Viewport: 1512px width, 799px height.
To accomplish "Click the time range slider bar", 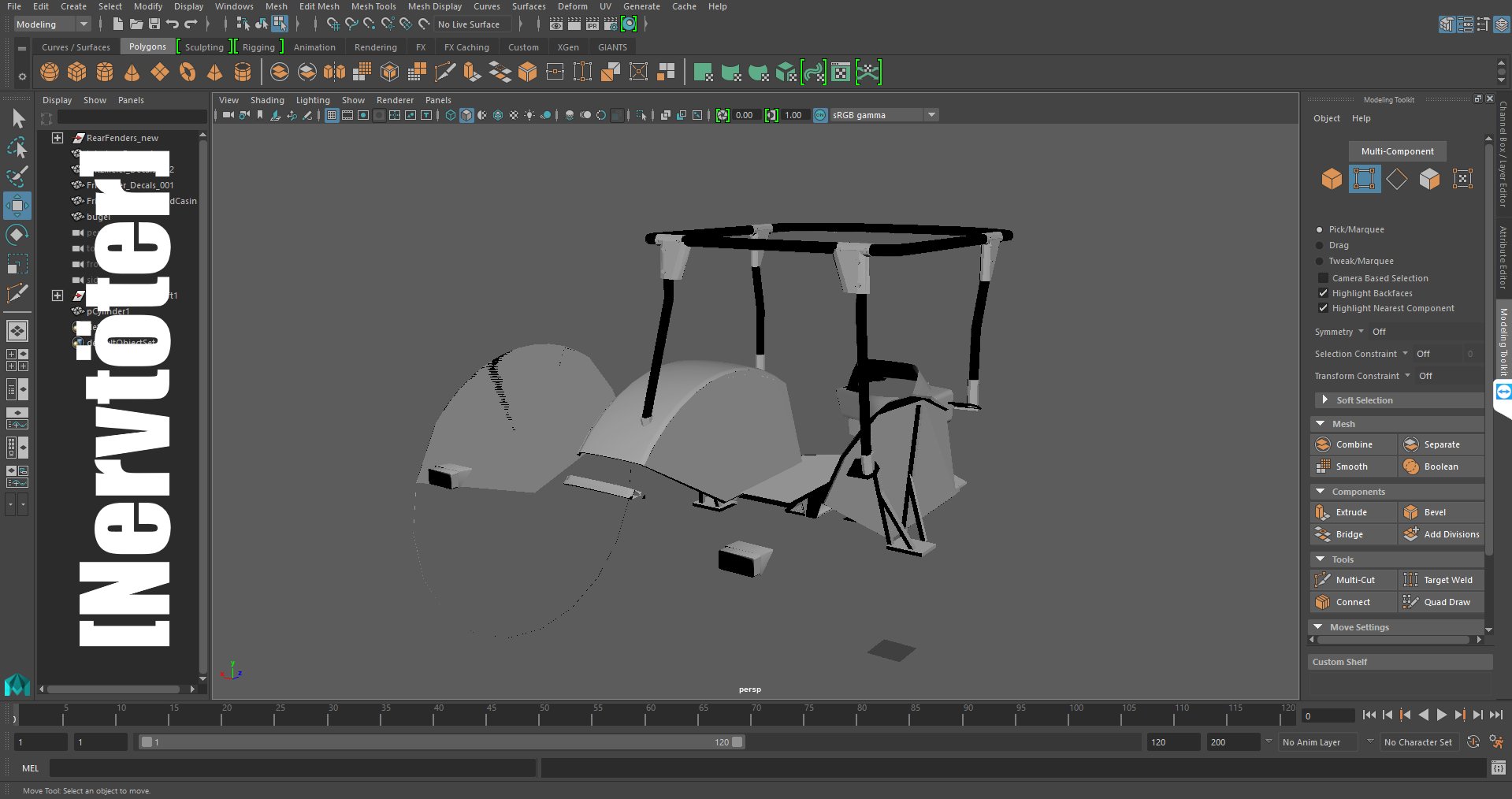I will click(441, 742).
